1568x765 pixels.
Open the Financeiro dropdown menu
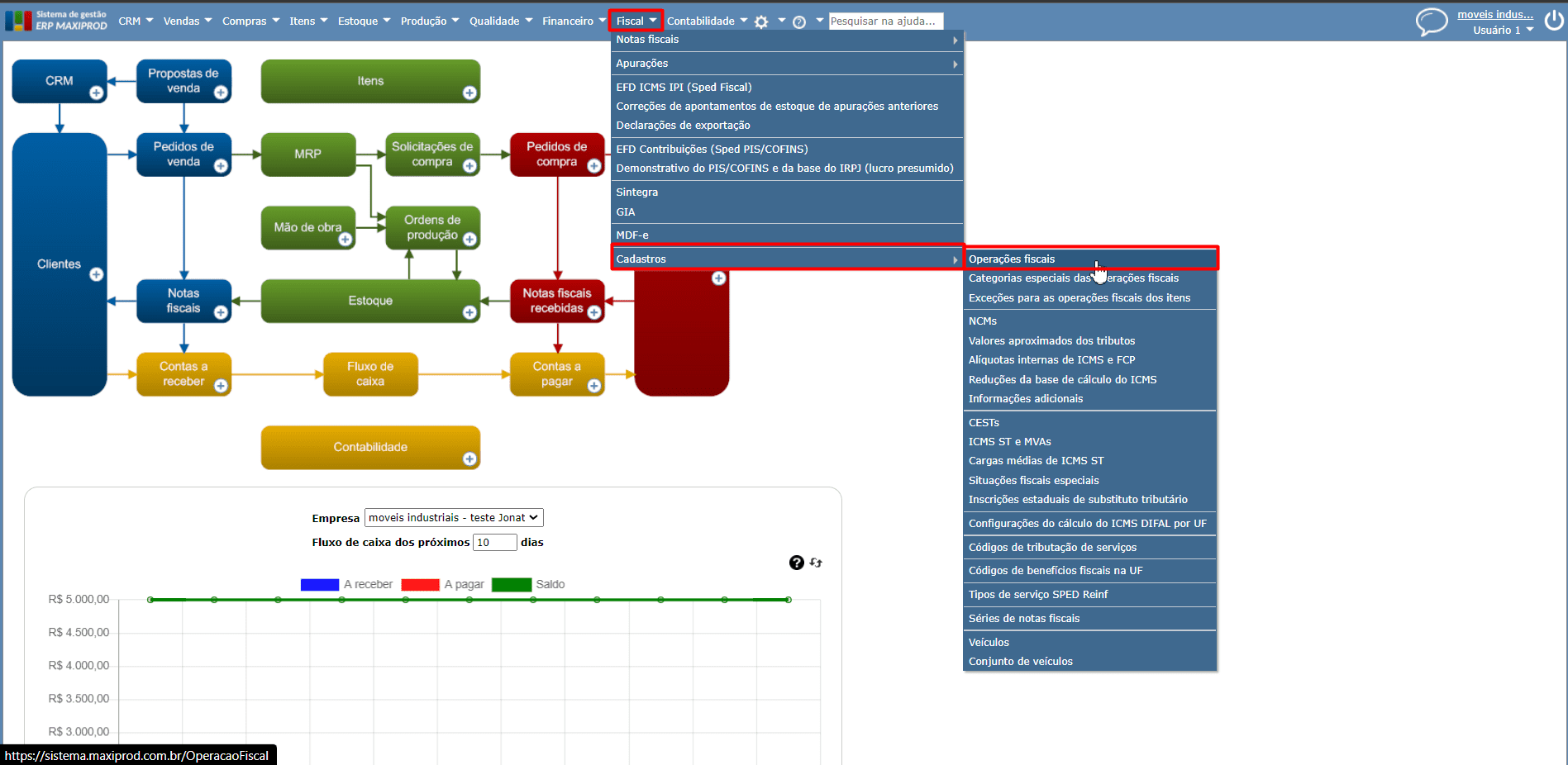574,21
